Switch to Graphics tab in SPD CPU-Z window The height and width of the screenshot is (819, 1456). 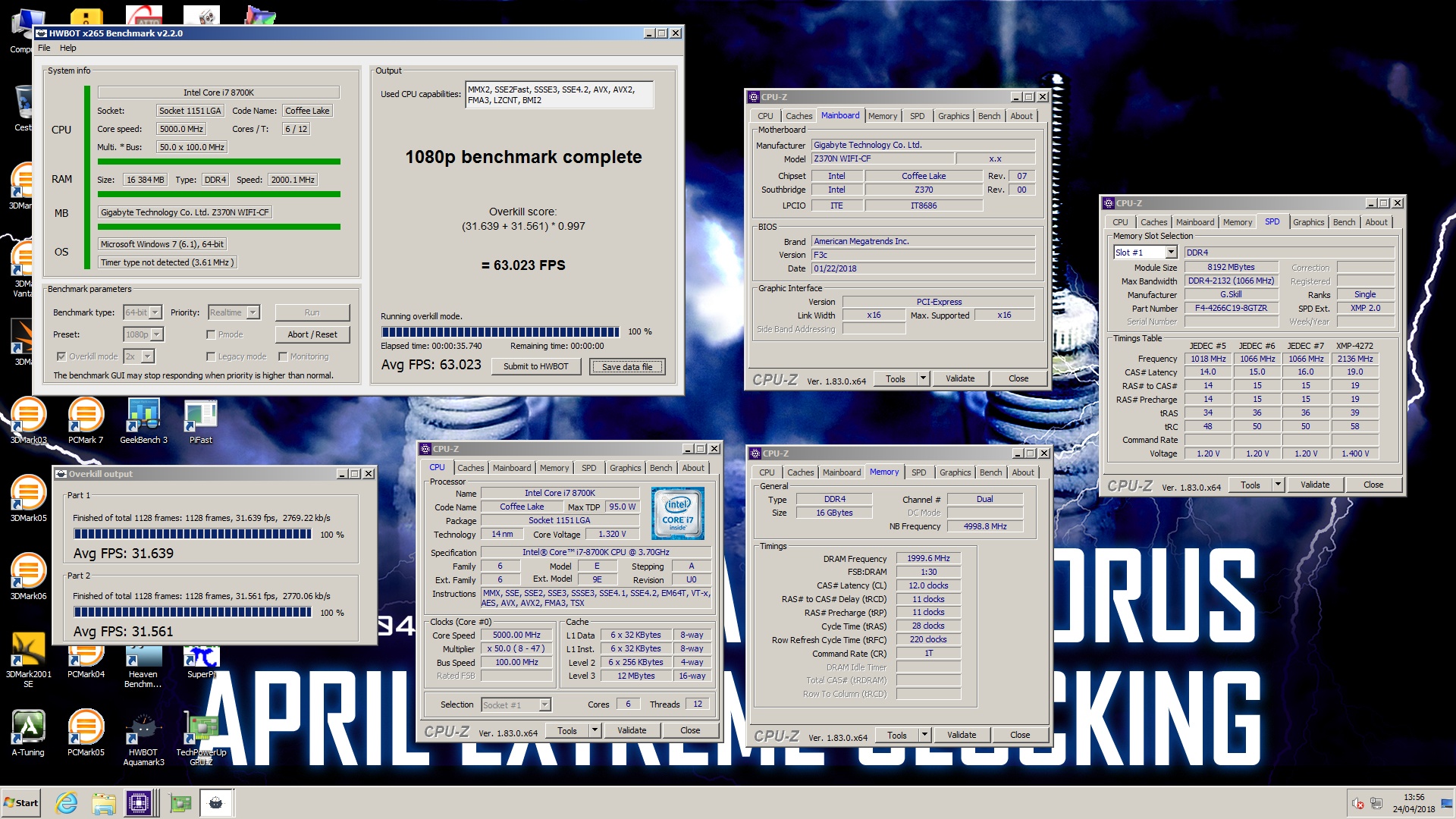point(1308,222)
